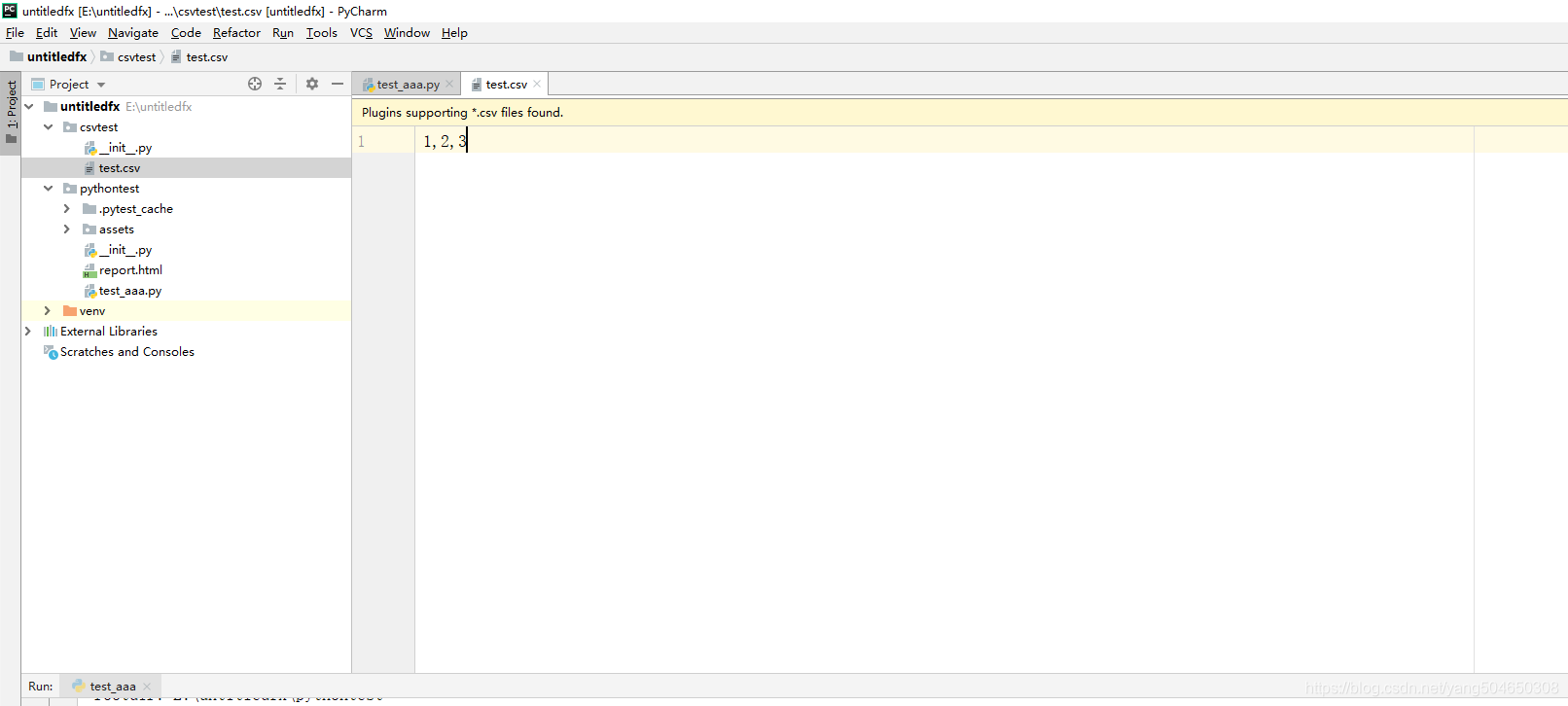Viewport: 1568px width, 706px height.
Task: Click the Collapse All icon in Project panel
Action: pyautogui.click(x=280, y=84)
